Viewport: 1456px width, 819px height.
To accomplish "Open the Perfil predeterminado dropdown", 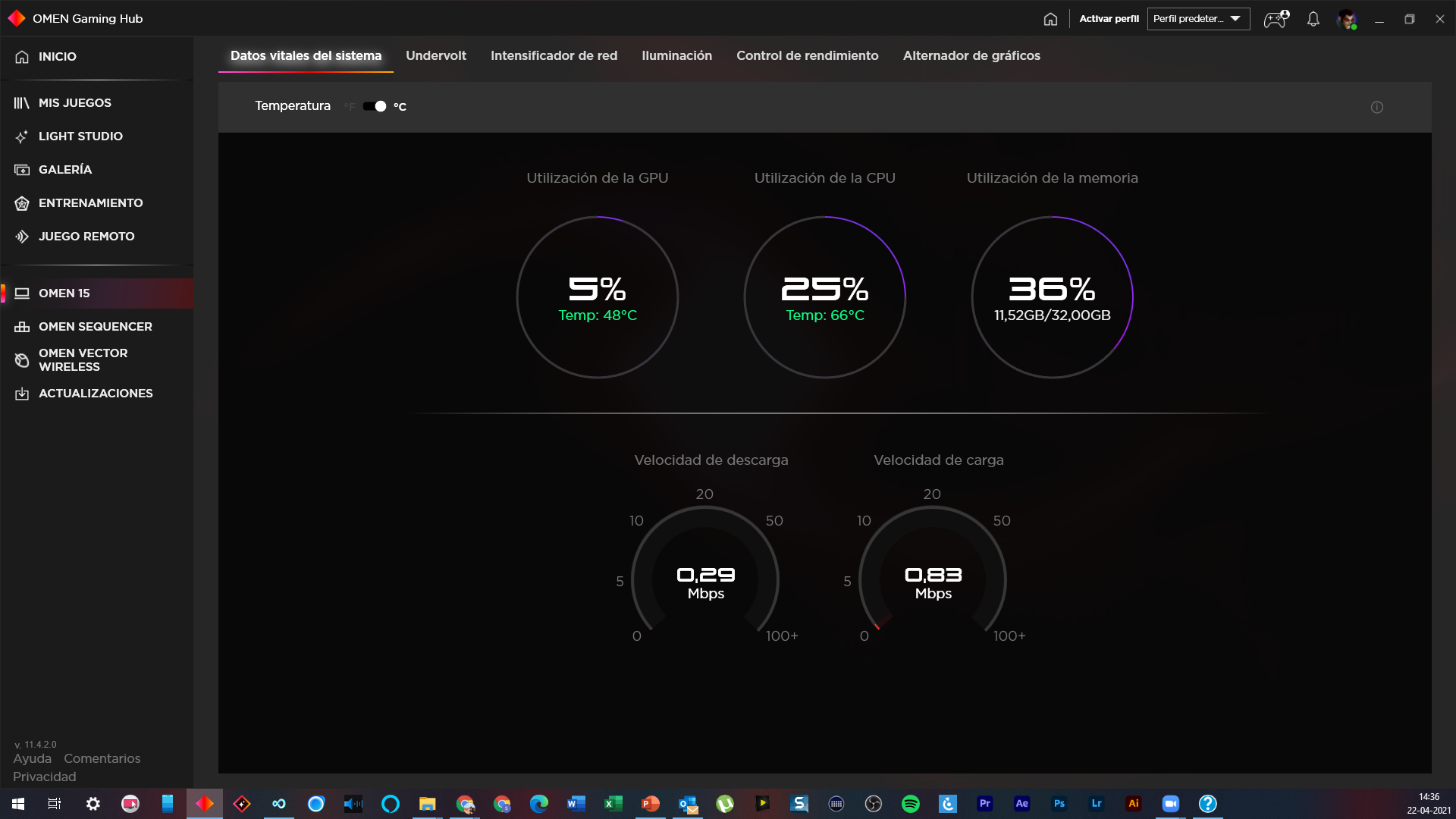I will 1198,19.
